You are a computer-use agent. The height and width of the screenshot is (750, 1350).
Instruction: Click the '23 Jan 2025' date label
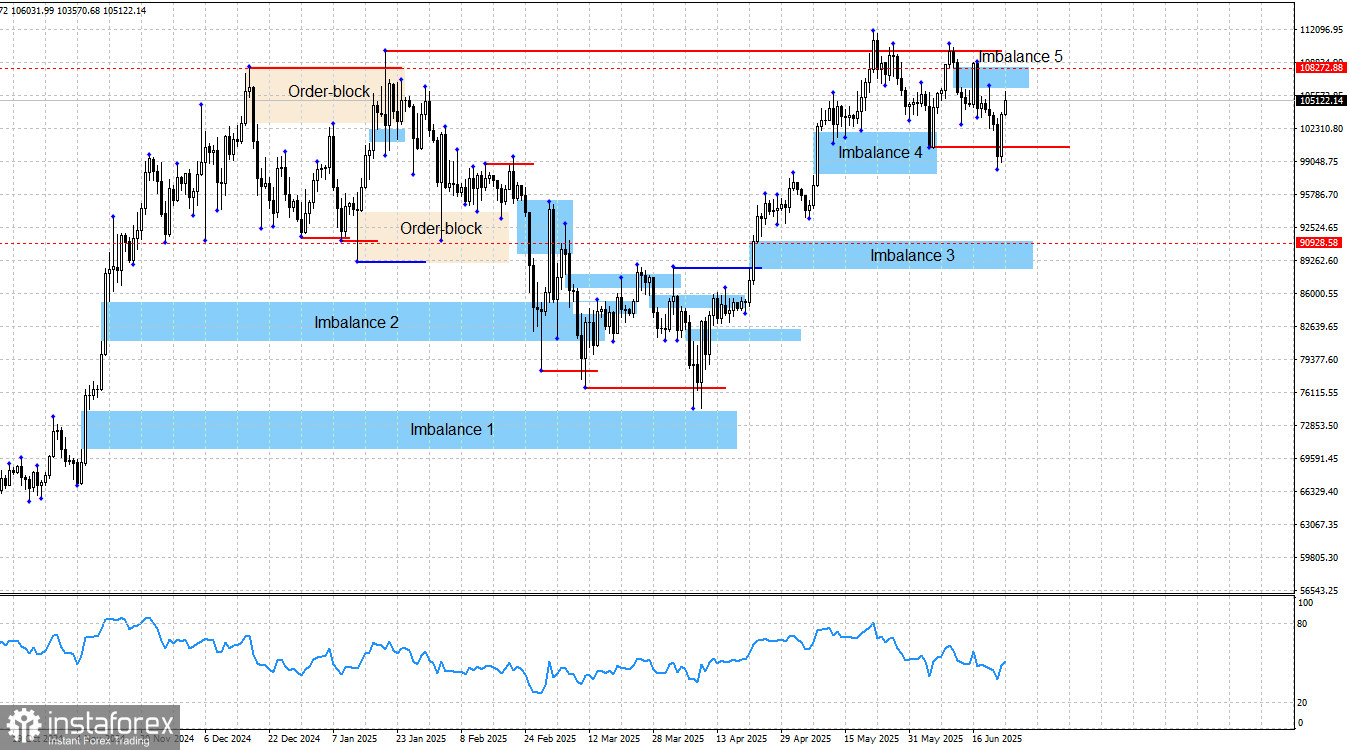pyautogui.click(x=421, y=739)
